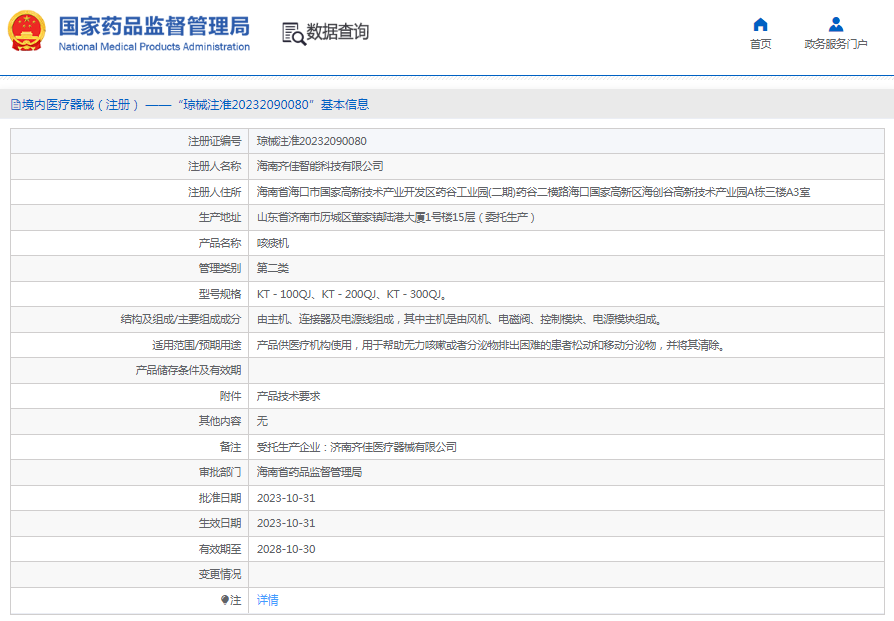This screenshot has width=894, height=621.
Task: Select 其他内容 value 无
Action: pos(262,421)
